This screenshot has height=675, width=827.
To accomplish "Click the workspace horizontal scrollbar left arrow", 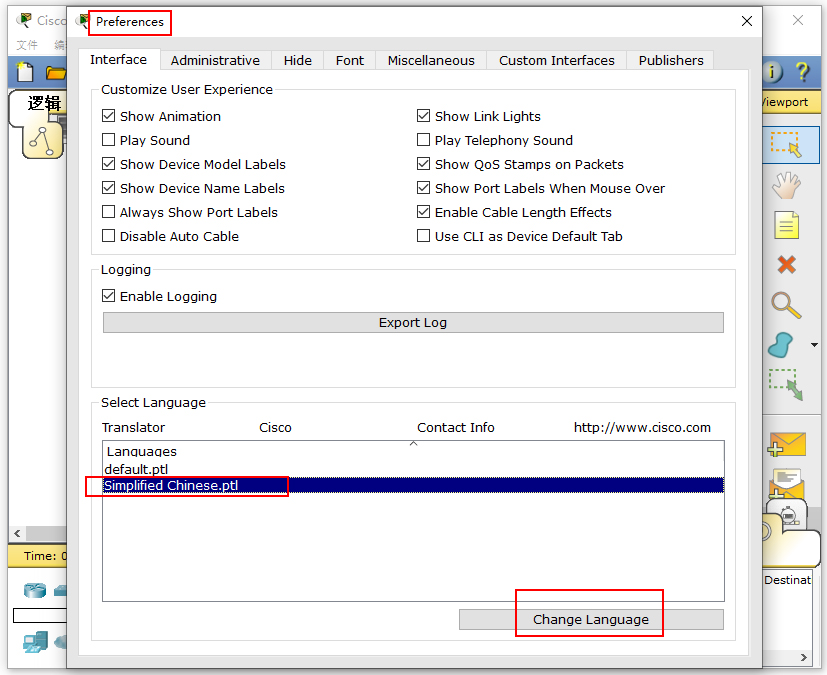I will click(x=17, y=533).
